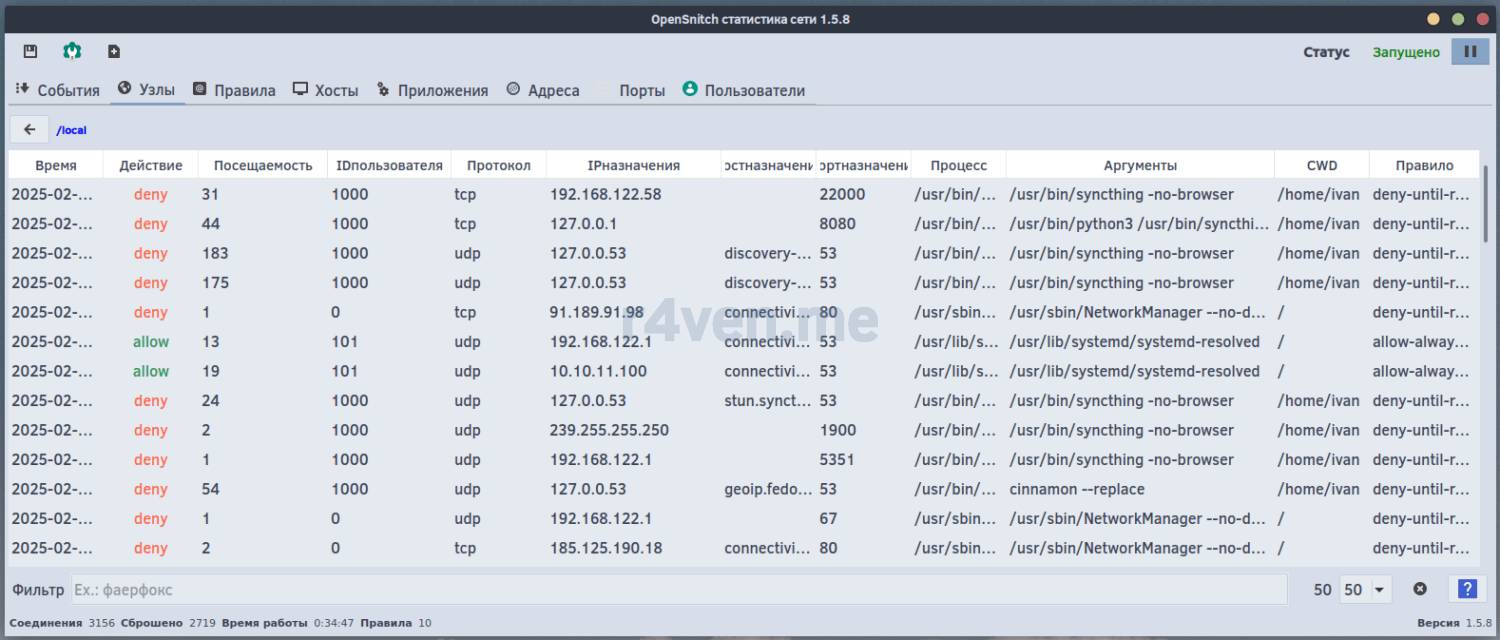
Task: Click the Фильтр text input field
Action: coord(678,590)
